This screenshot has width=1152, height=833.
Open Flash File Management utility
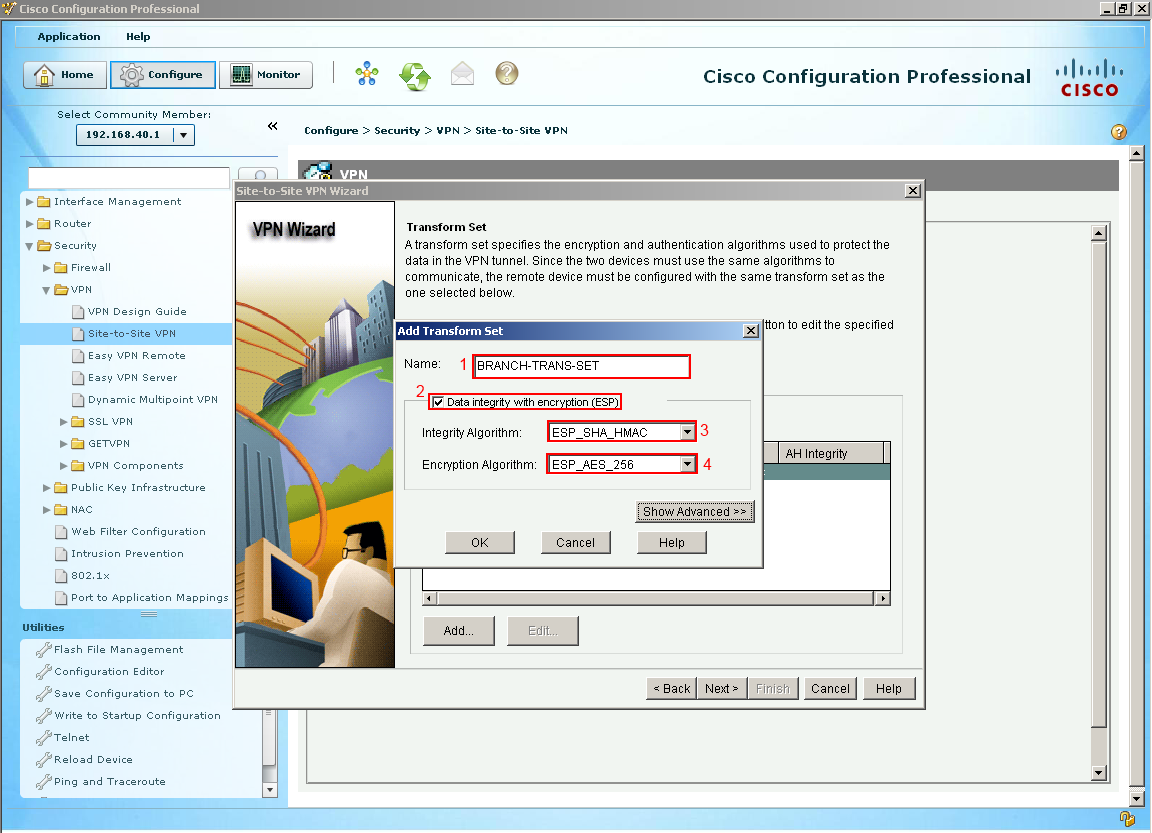click(118, 649)
